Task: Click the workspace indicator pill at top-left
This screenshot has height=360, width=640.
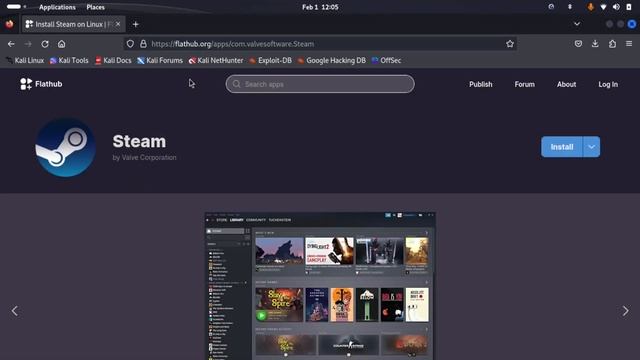Action: tap(14, 7)
